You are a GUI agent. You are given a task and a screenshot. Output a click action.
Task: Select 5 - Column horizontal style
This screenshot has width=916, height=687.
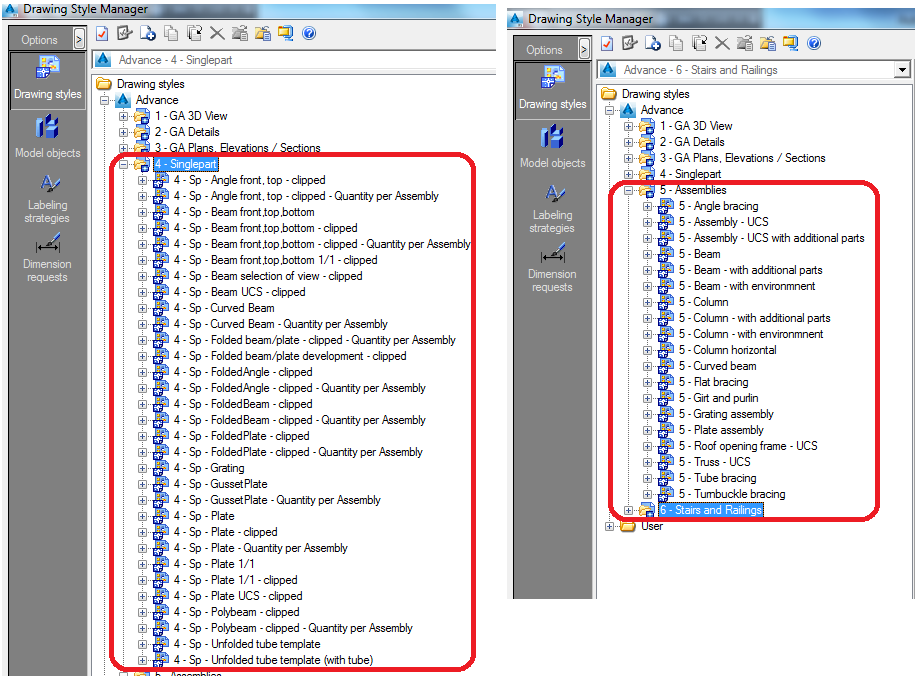pos(727,350)
